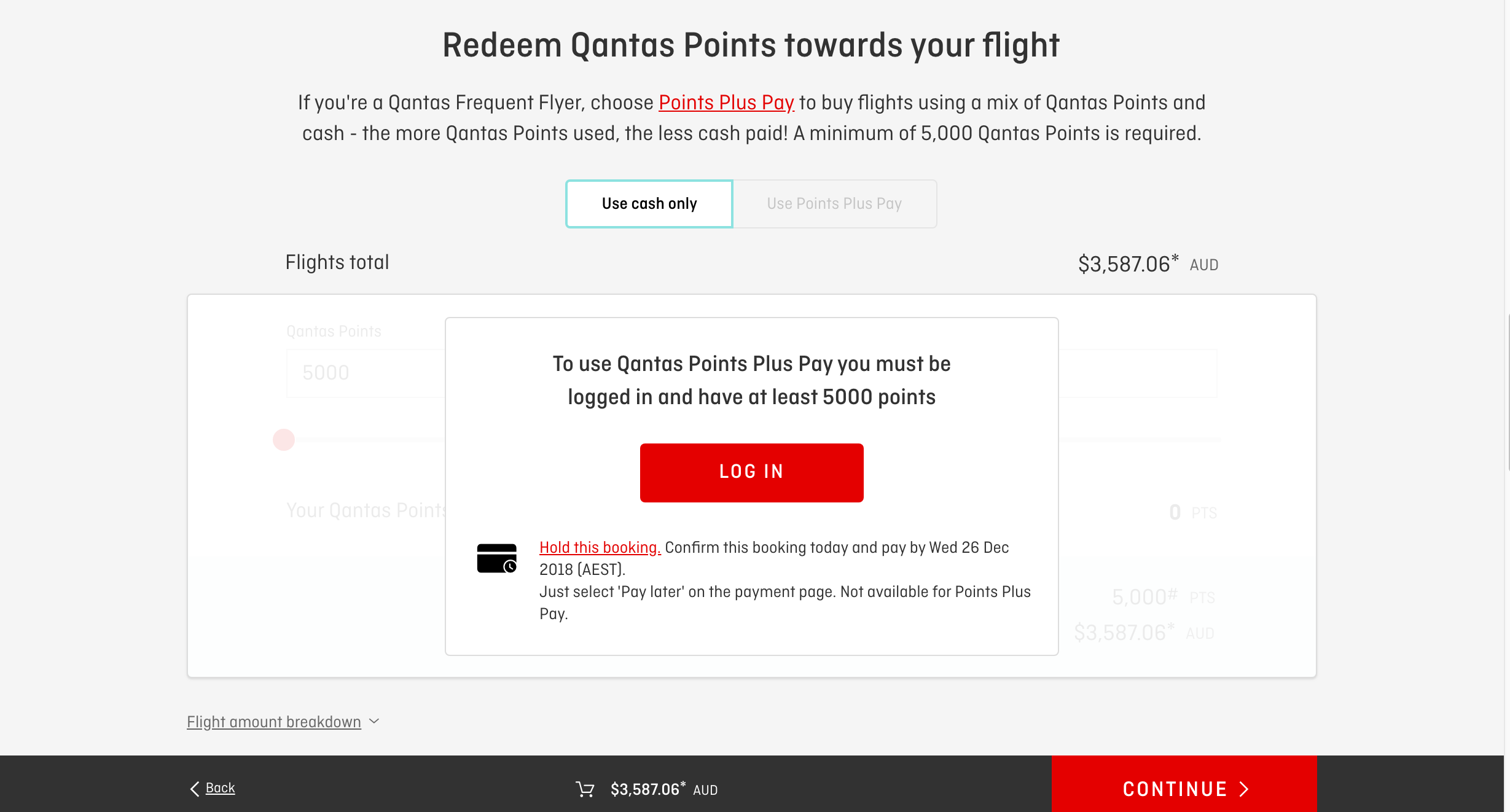Expand Flight amount breakdown
This screenshot has width=1510, height=812.
click(x=274, y=722)
